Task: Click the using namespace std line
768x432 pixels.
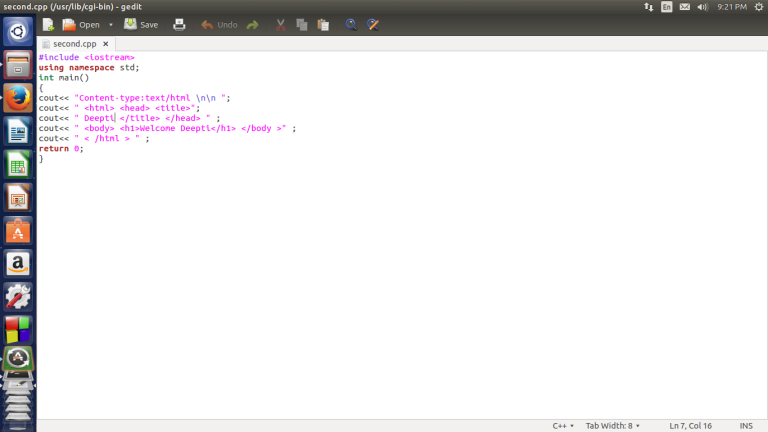Action: [x=89, y=68]
